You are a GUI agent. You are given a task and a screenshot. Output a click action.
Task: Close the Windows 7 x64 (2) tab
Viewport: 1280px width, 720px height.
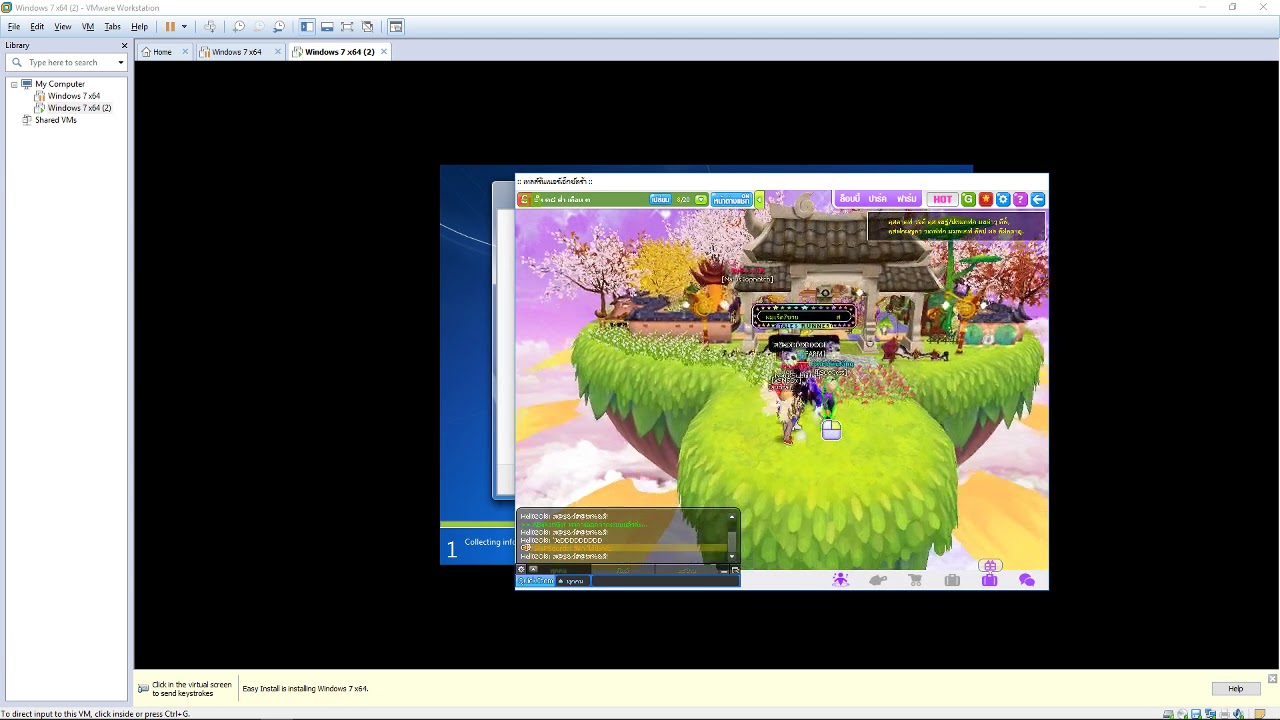coord(383,52)
